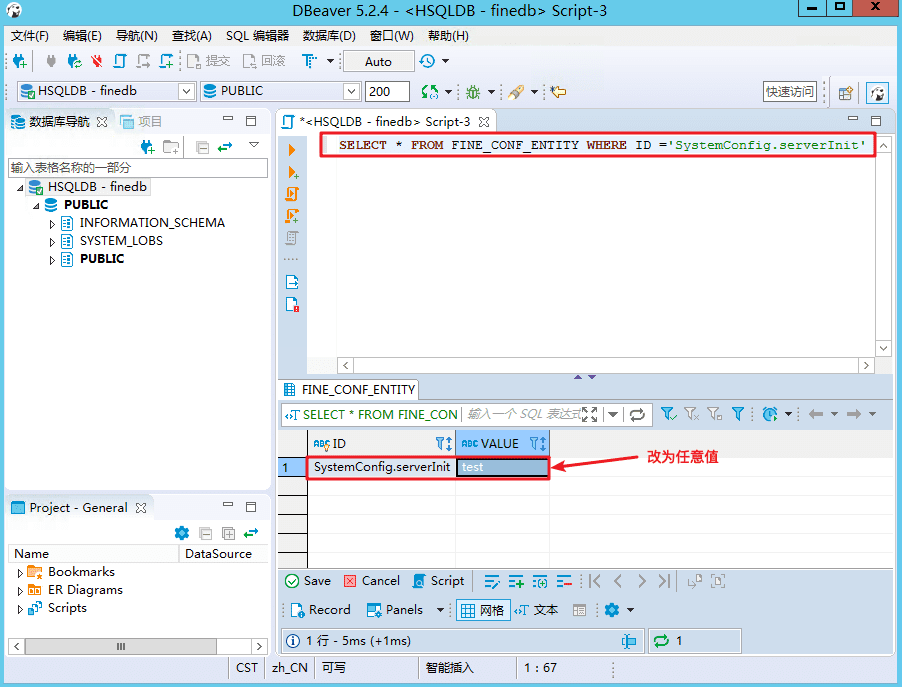
Task: Switch results to text view
Action: (536, 610)
